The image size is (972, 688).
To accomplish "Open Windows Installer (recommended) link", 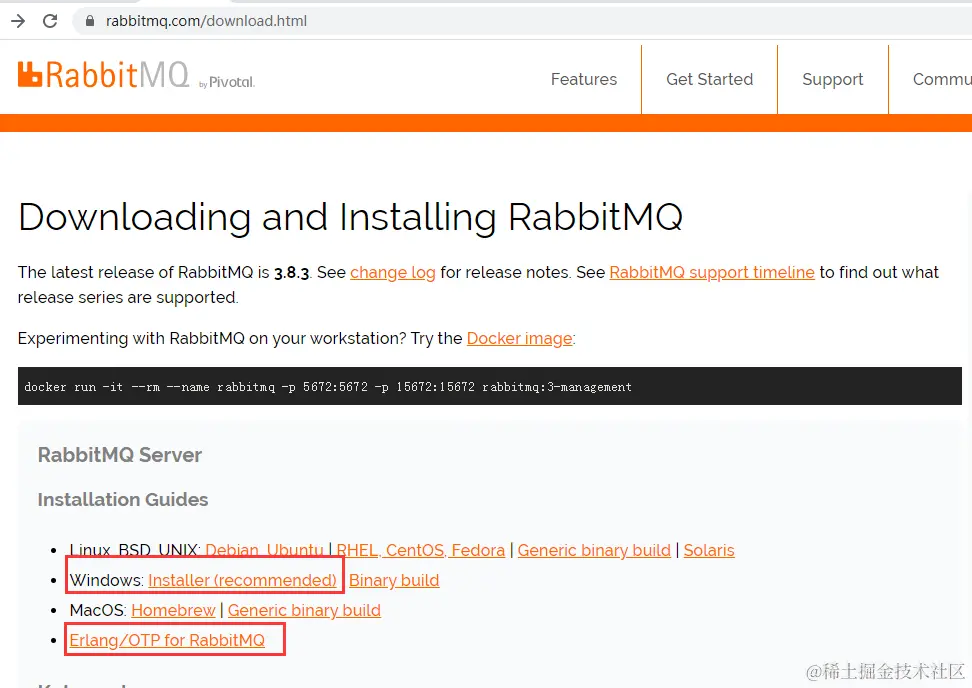I will 242,580.
